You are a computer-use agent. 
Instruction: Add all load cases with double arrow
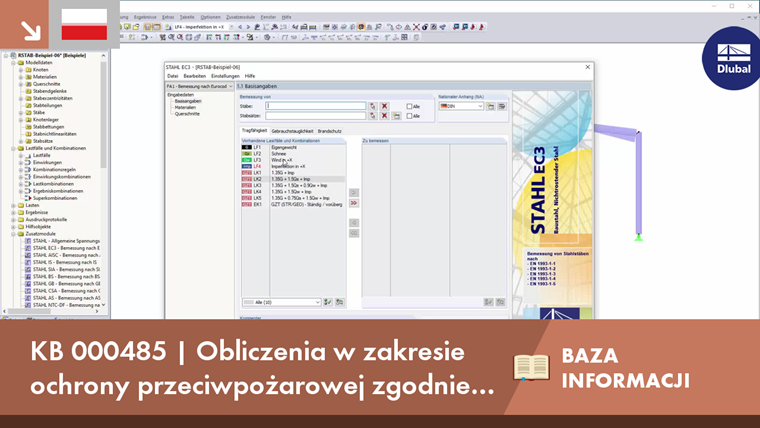coord(354,203)
